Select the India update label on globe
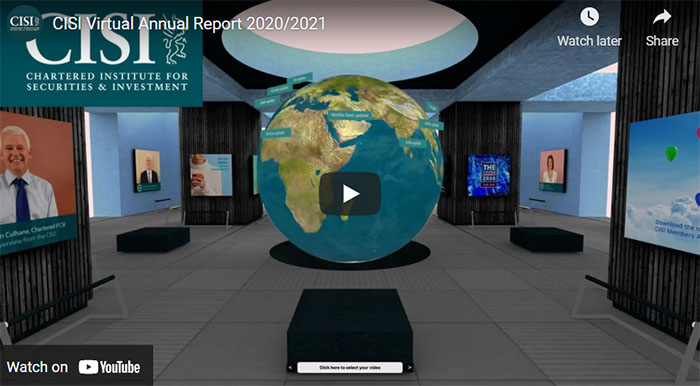The width and height of the screenshot is (700, 386). pos(412,143)
